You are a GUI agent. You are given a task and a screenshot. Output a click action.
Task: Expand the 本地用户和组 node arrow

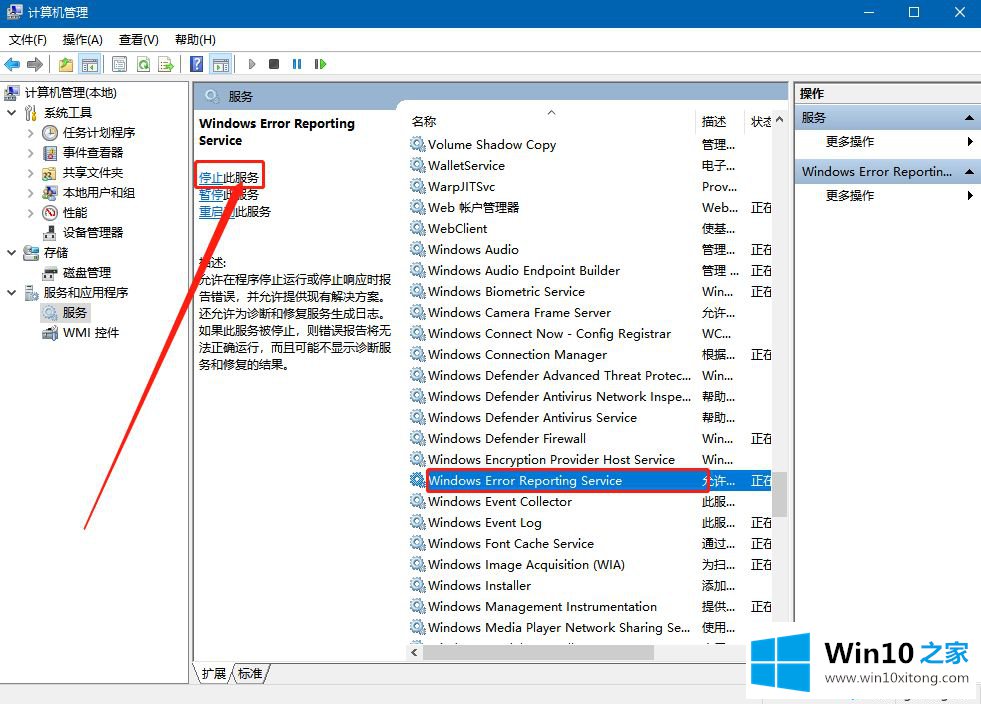coord(30,193)
